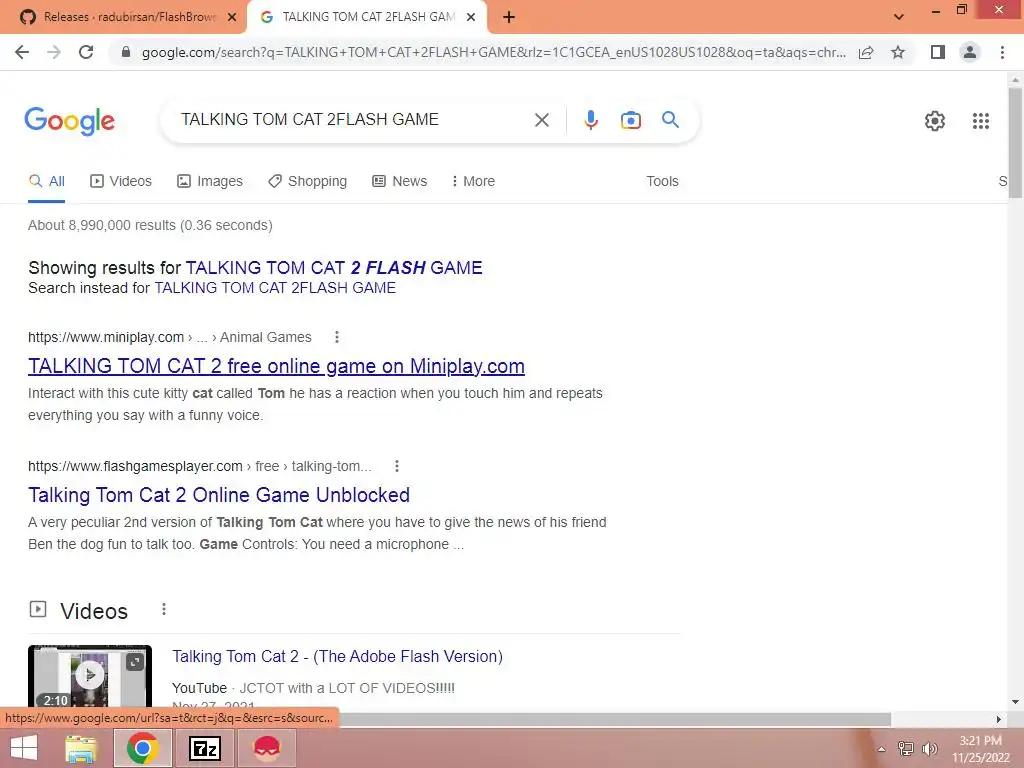Open the Chrome three-dot menu
The image size is (1024, 768).
[x=1002, y=52]
